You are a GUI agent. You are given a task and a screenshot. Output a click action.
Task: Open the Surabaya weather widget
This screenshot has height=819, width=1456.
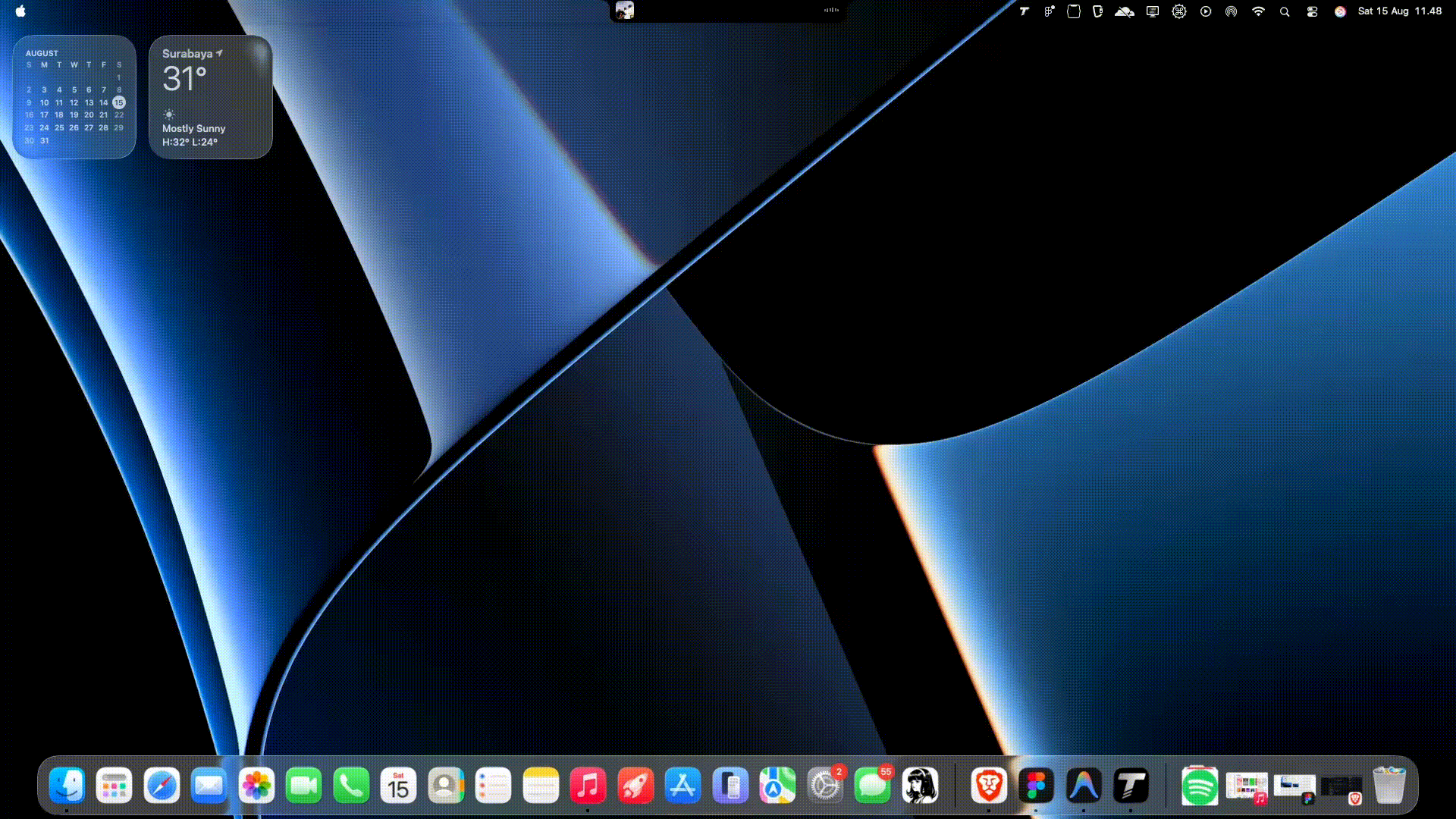point(211,97)
